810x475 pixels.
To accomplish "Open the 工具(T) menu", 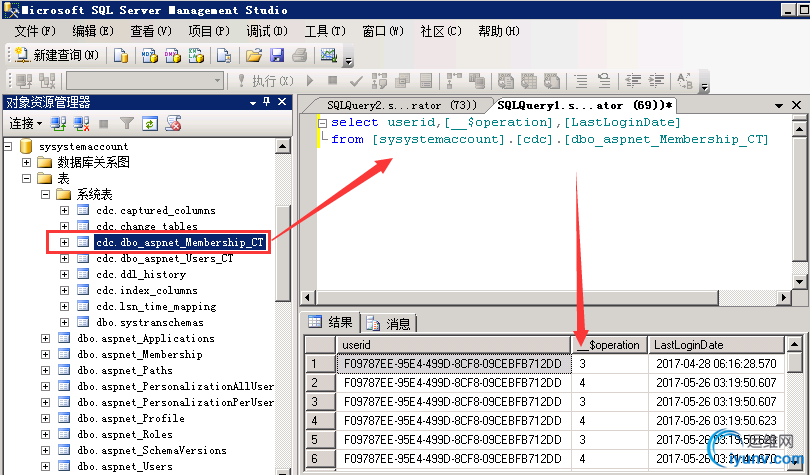I will pyautogui.click(x=324, y=31).
